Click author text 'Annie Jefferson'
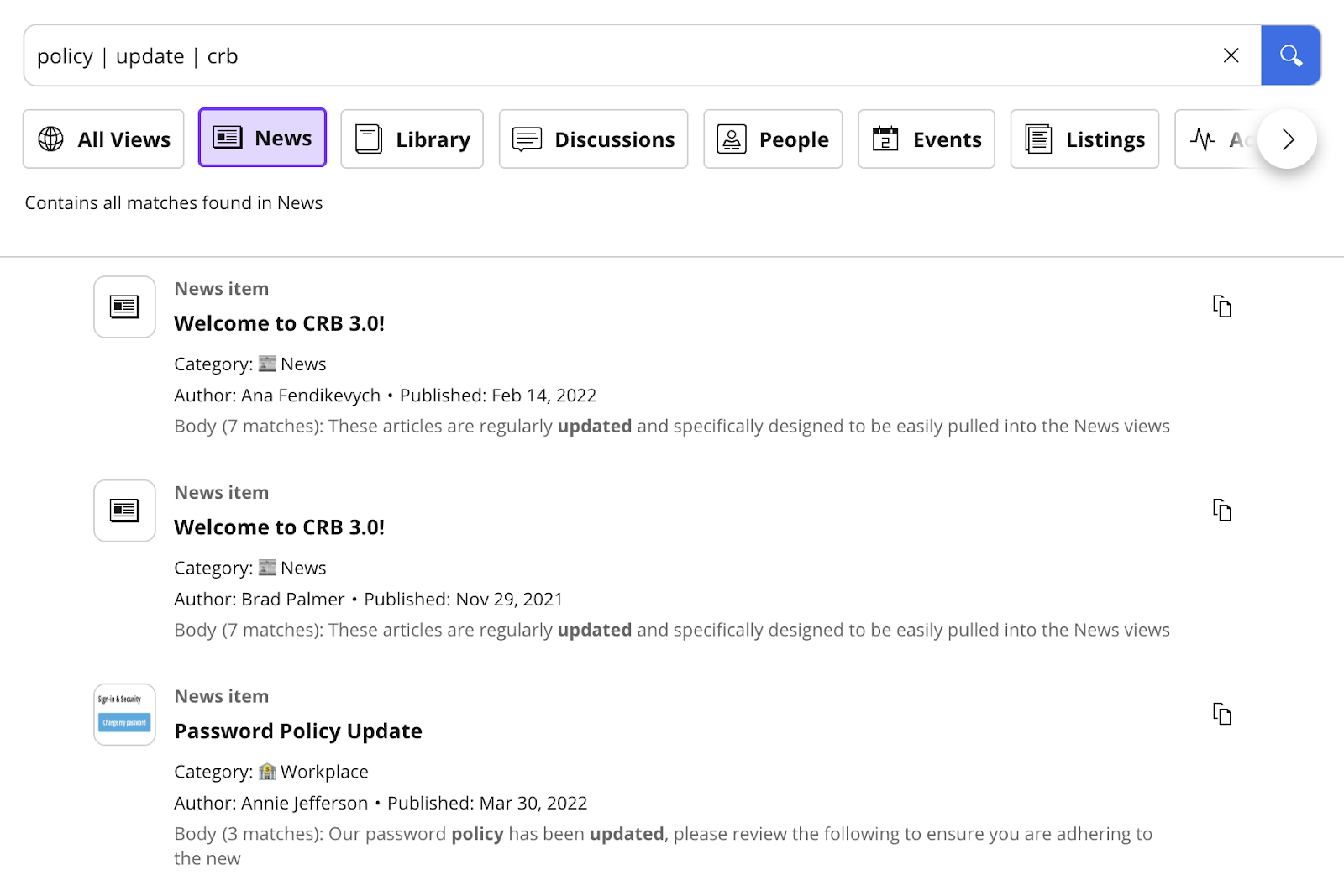The width and height of the screenshot is (1344, 896). point(305,804)
